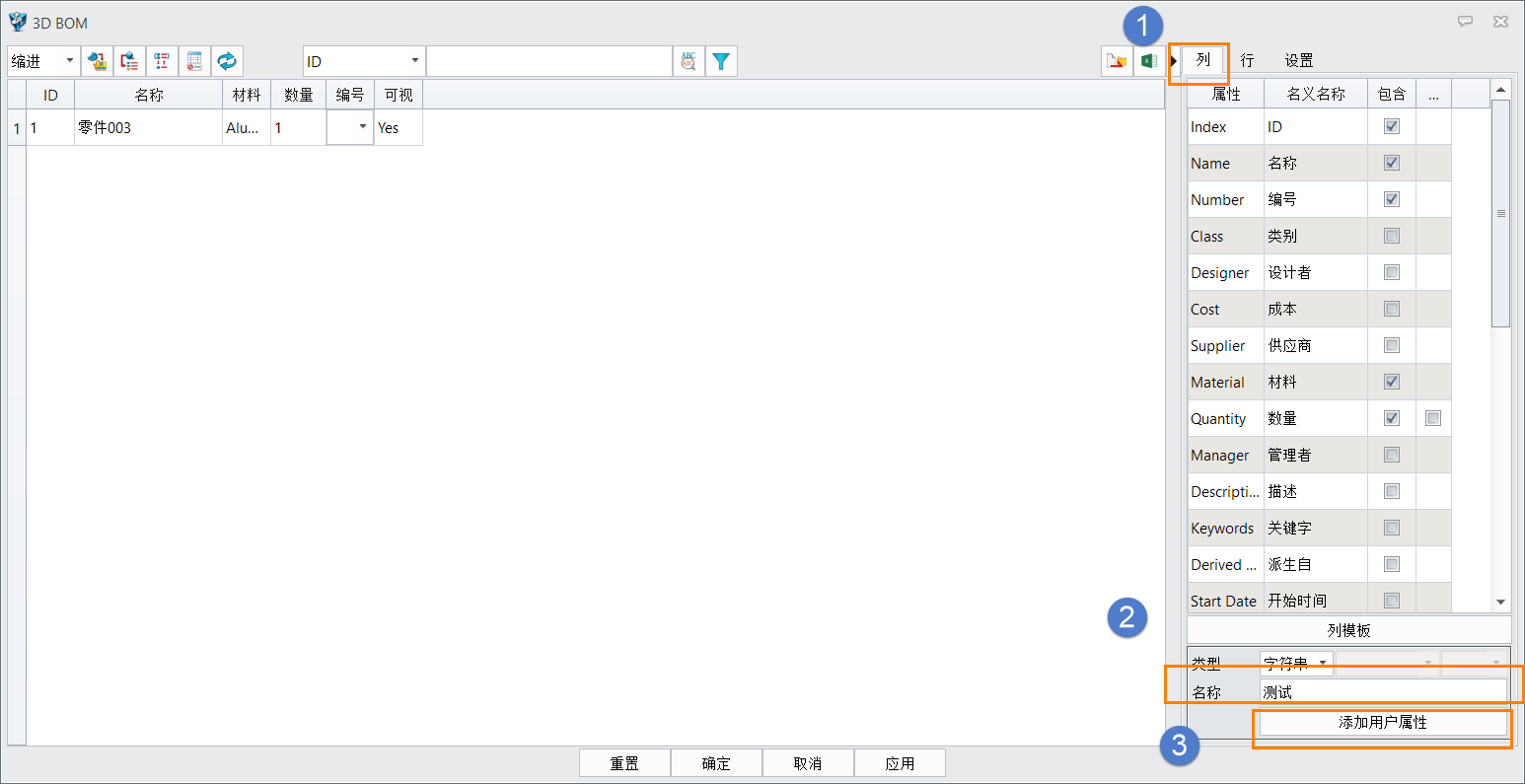Click the attribute list scrollbar thumb
This screenshot has width=1525, height=784.
[1500, 213]
